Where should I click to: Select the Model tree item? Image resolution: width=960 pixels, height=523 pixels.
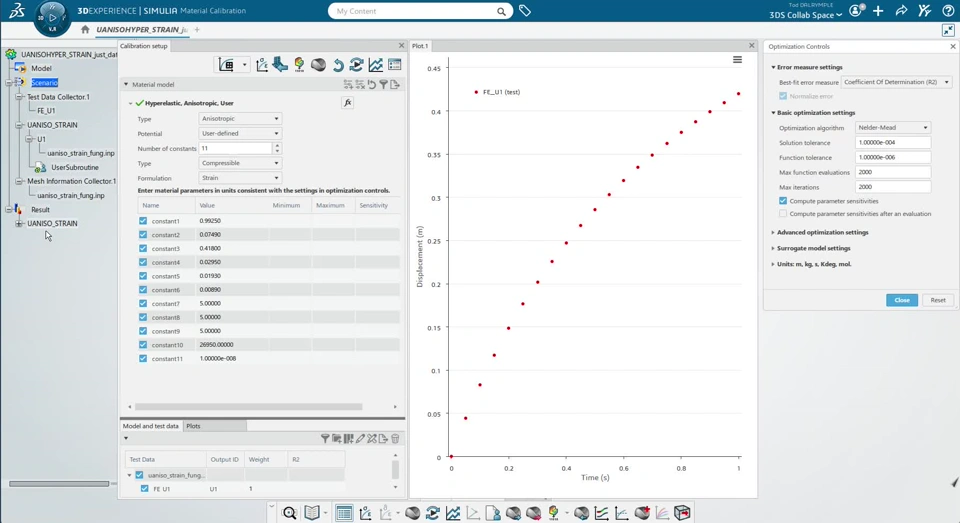(x=41, y=68)
